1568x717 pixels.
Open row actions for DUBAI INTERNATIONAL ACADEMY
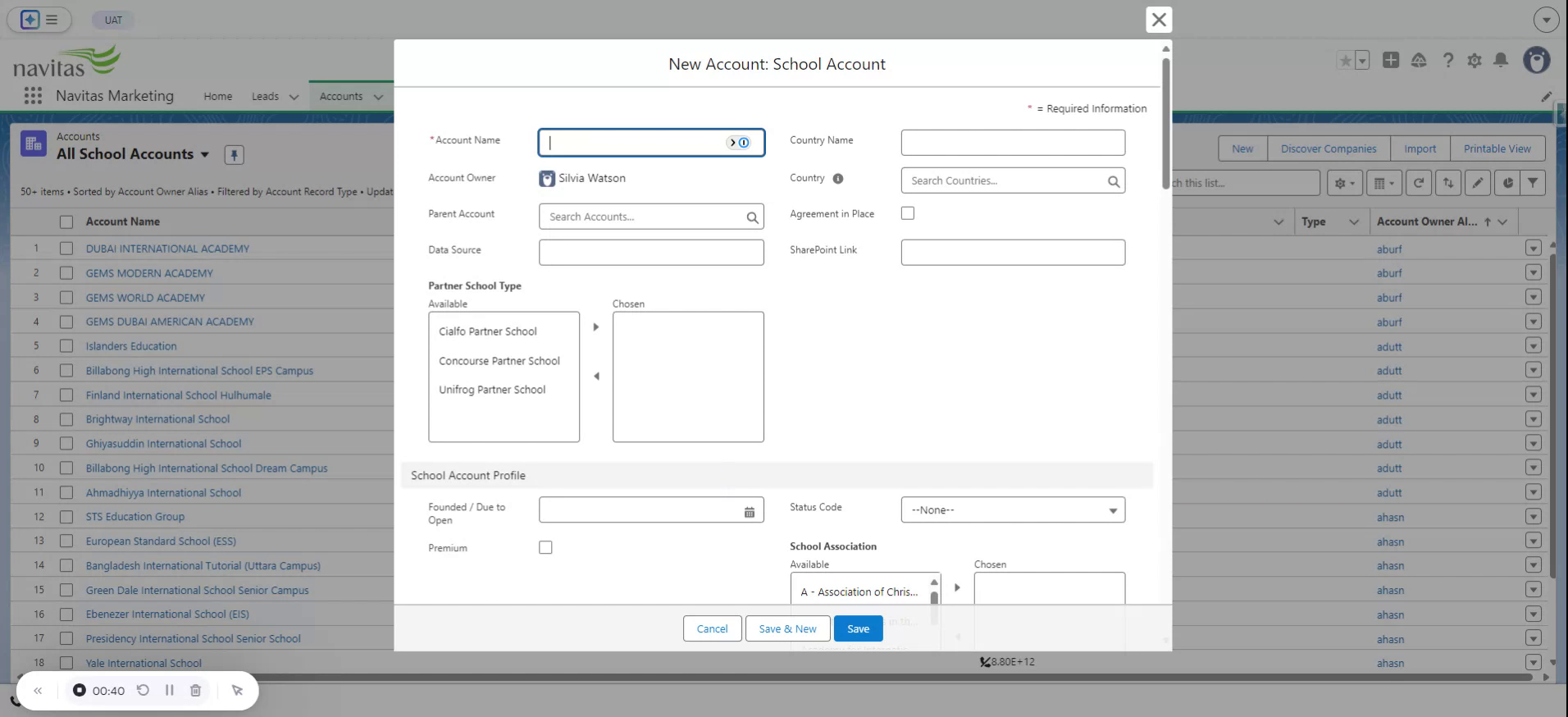[1534, 249]
